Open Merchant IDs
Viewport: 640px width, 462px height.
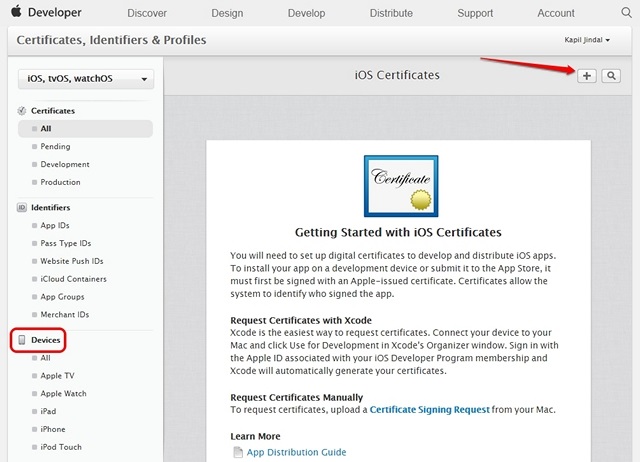(x=64, y=315)
